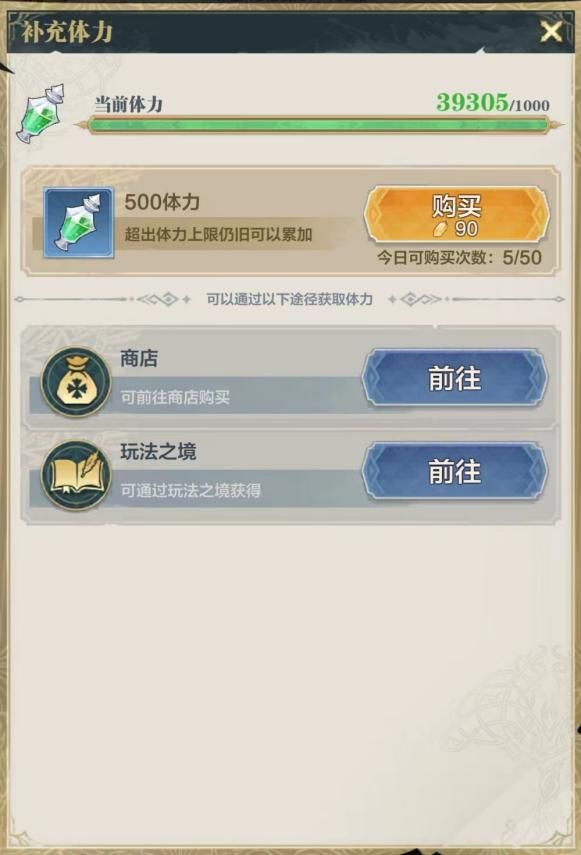Close the 补充体力 dialog with X
Screen dimensions: 581x855
tap(550, 32)
